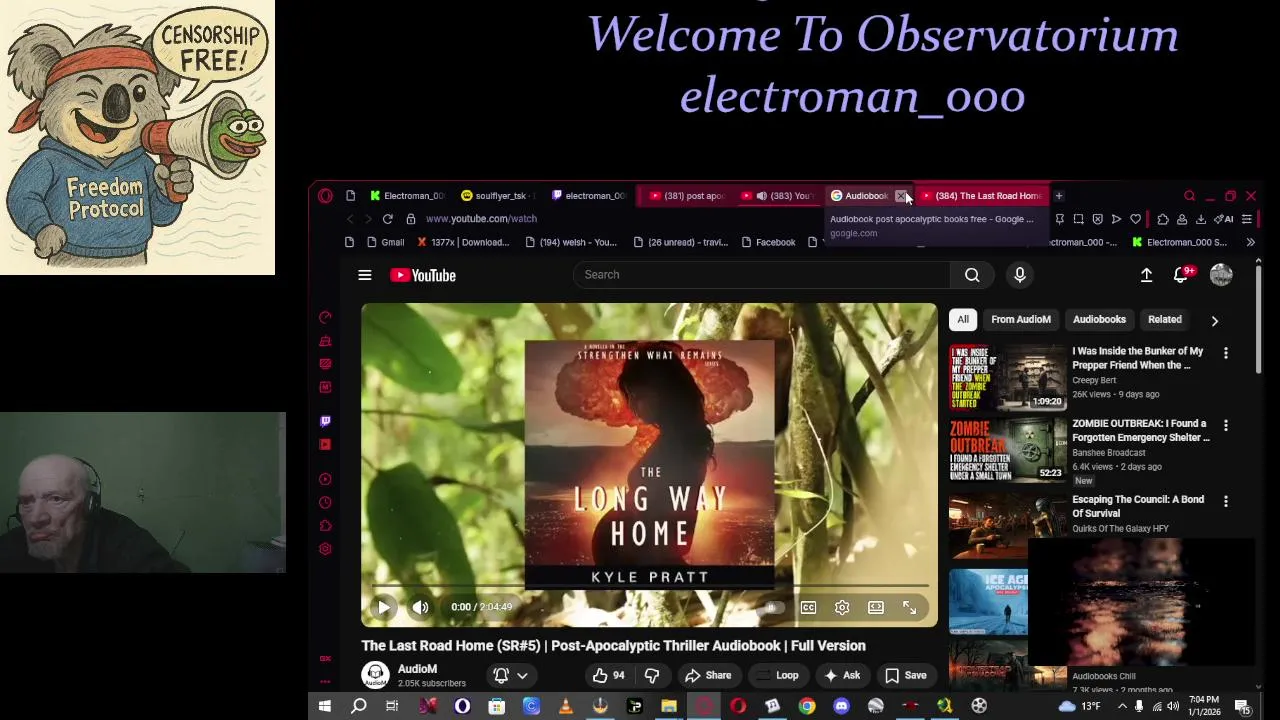Viewport: 1280px width, 720px height.
Task: Close the Audiobook Google tab
Action: (x=901, y=196)
